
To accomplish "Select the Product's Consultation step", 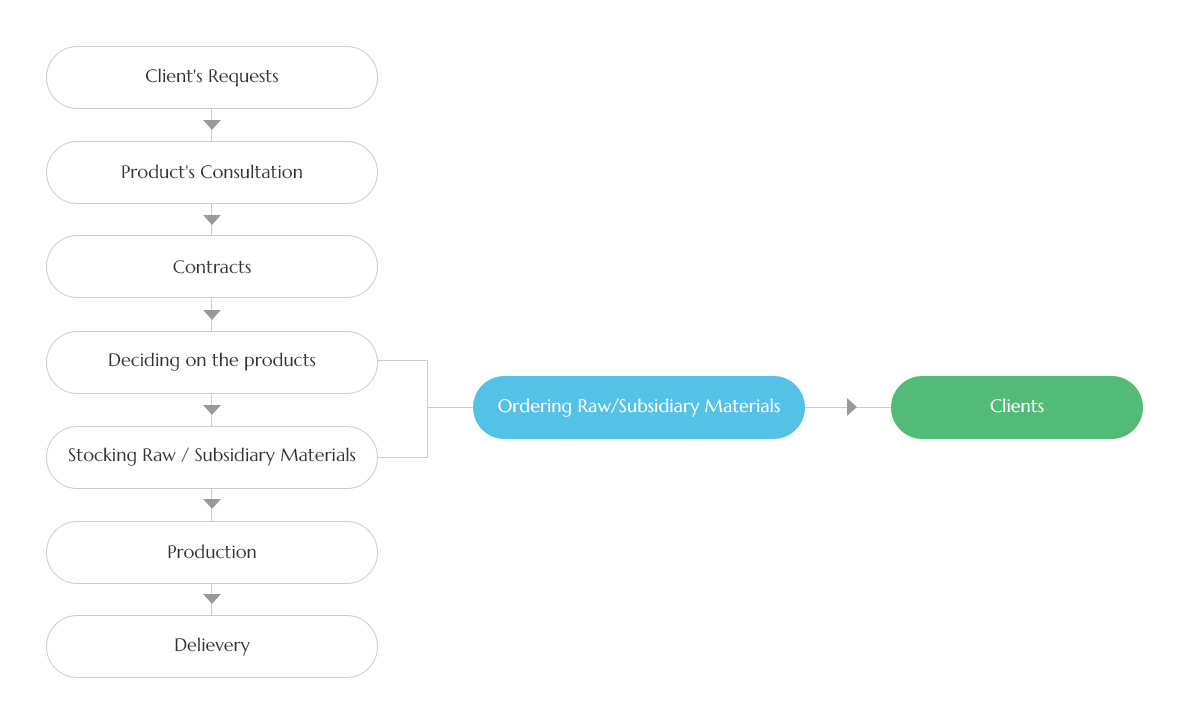I will pyautogui.click(x=212, y=172).
